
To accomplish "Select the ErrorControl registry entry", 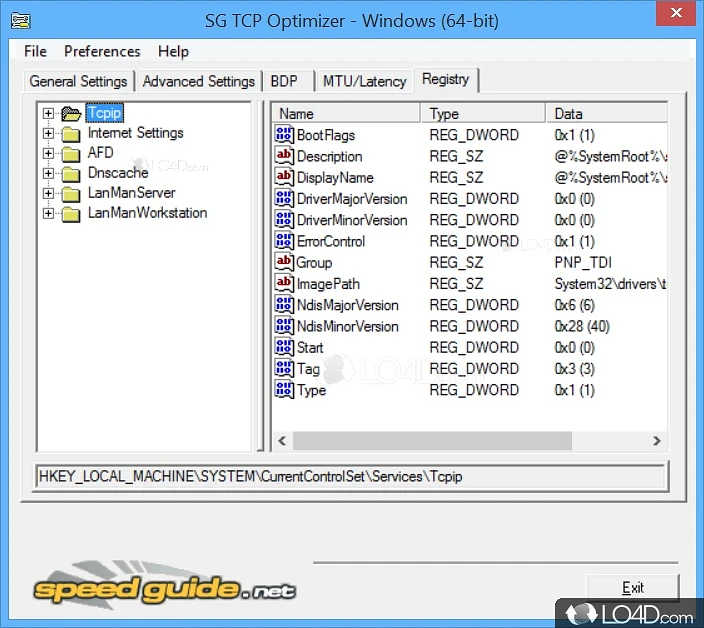I will 330,241.
